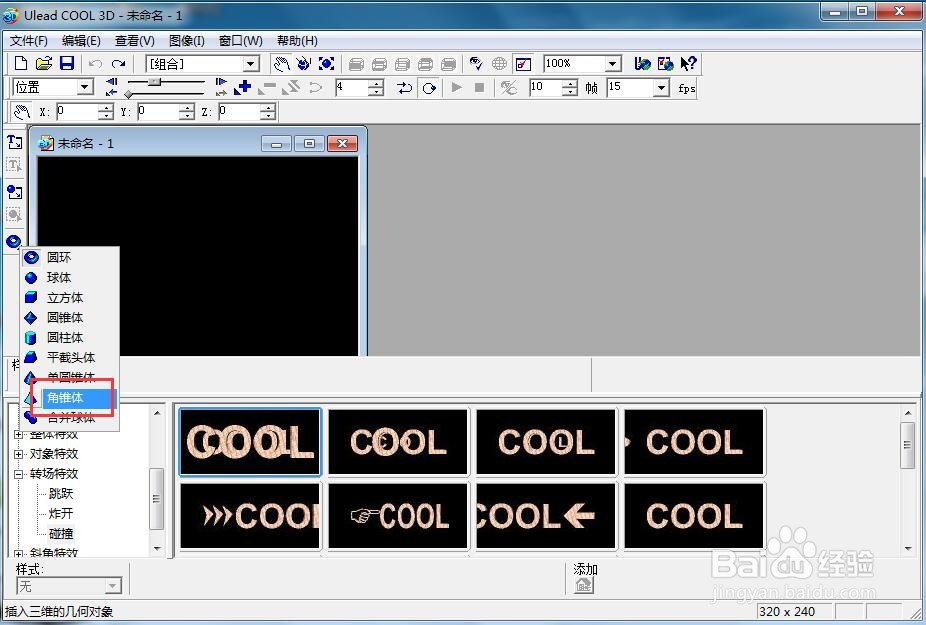Go to the previous keyframe arrow

point(111,82)
